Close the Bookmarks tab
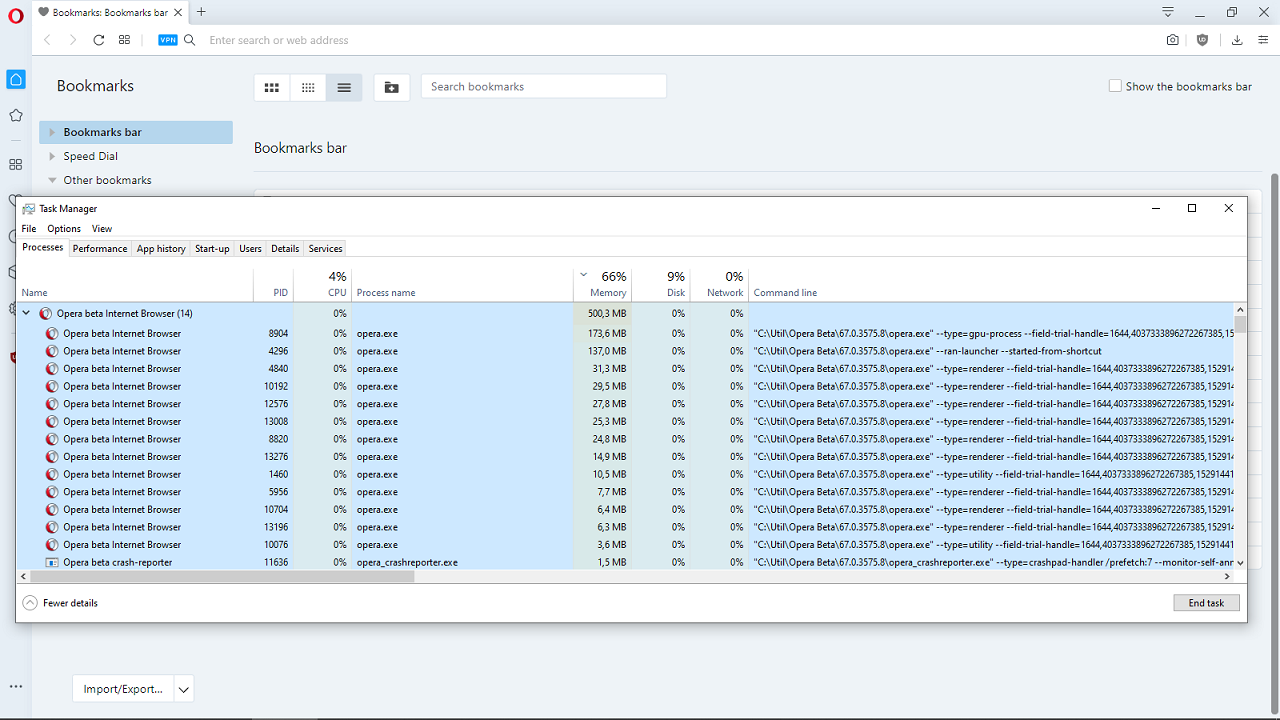 click(x=179, y=12)
